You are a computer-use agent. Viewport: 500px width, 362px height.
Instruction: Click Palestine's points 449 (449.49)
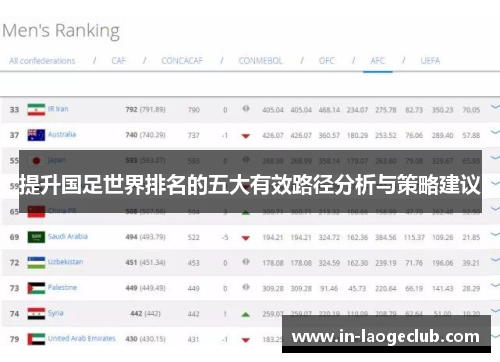click(x=145, y=288)
